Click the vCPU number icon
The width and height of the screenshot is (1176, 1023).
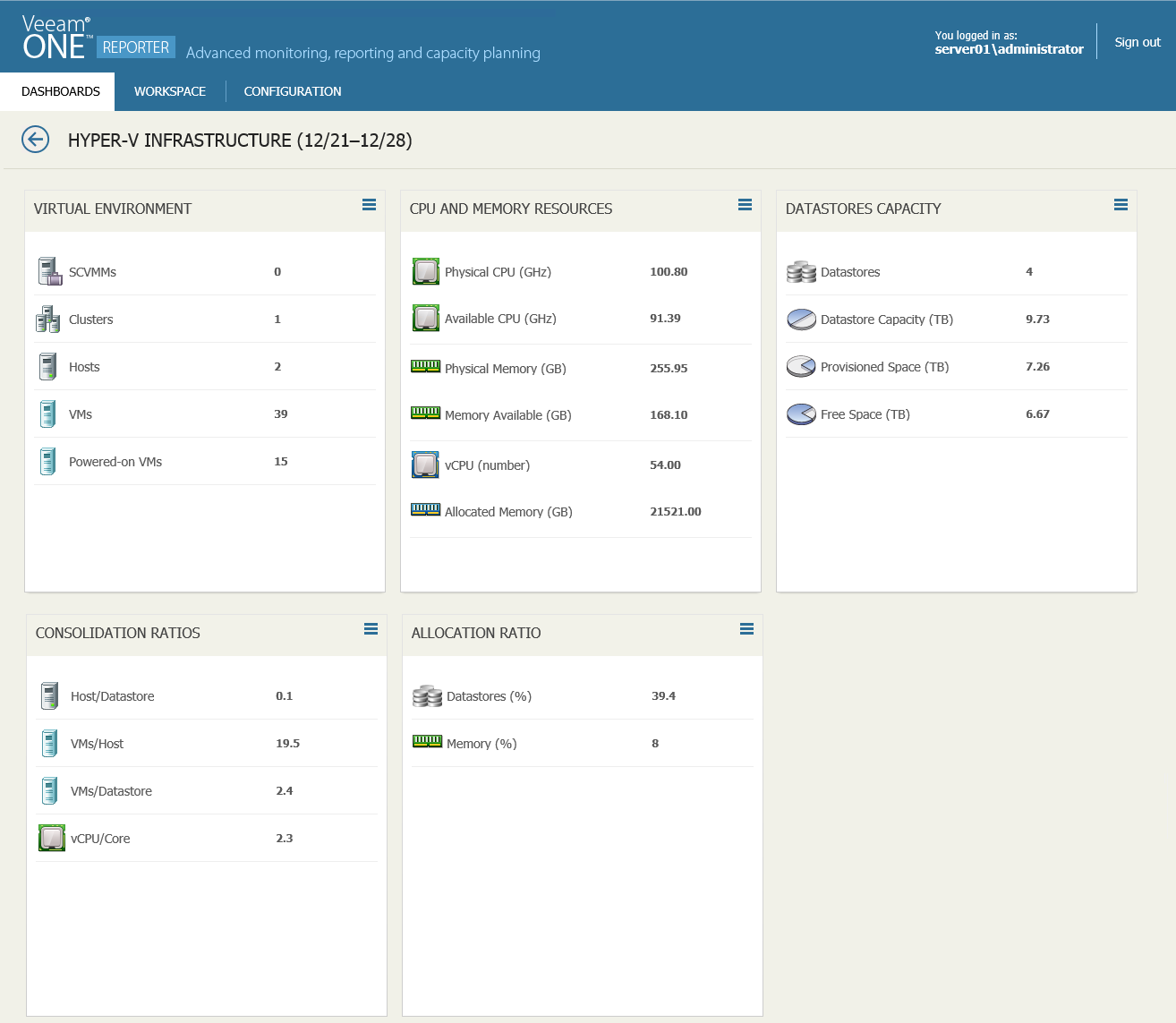click(x=425, y=465)
